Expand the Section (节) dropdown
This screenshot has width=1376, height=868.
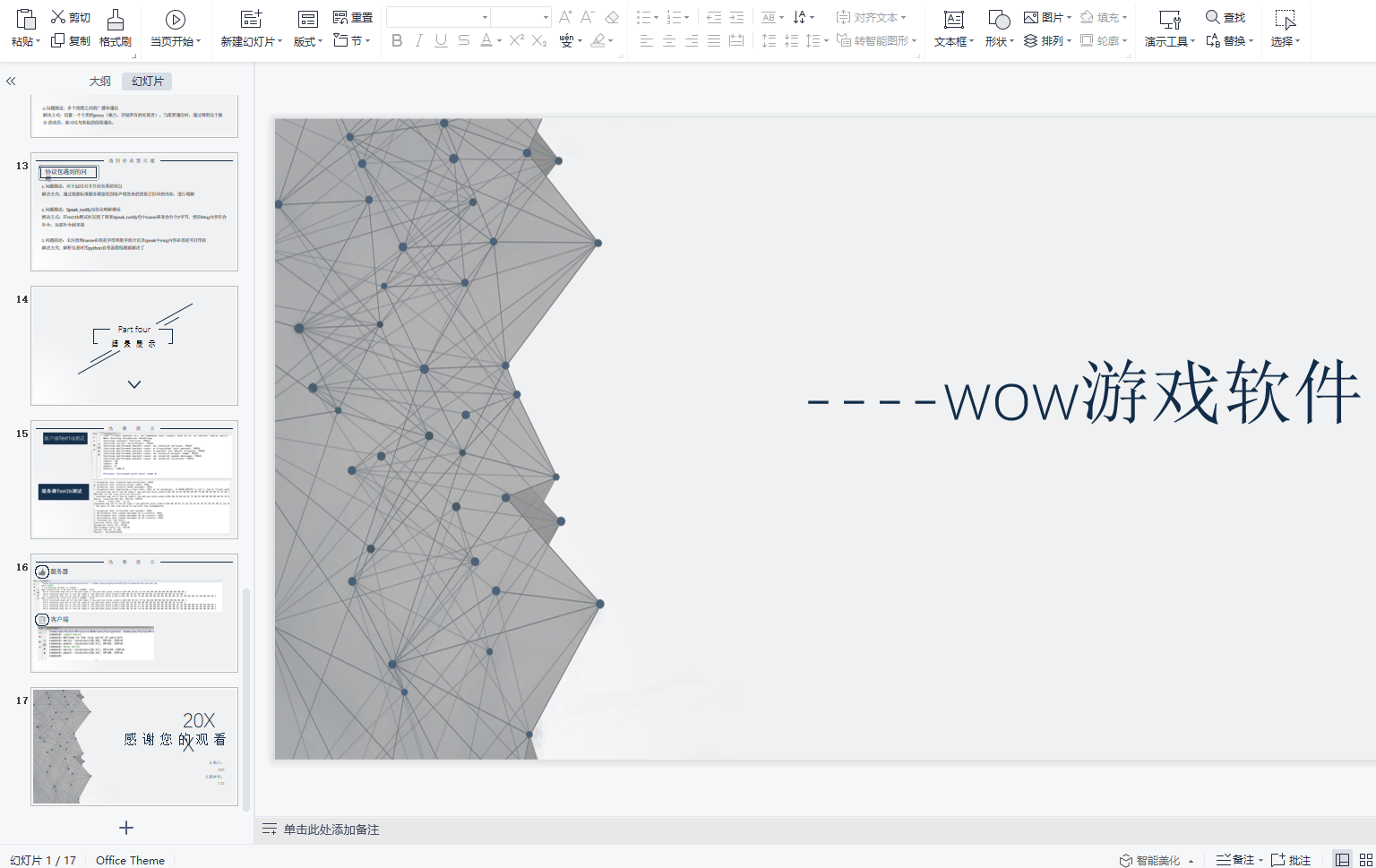pyautogui.click(x=367, y=40)
